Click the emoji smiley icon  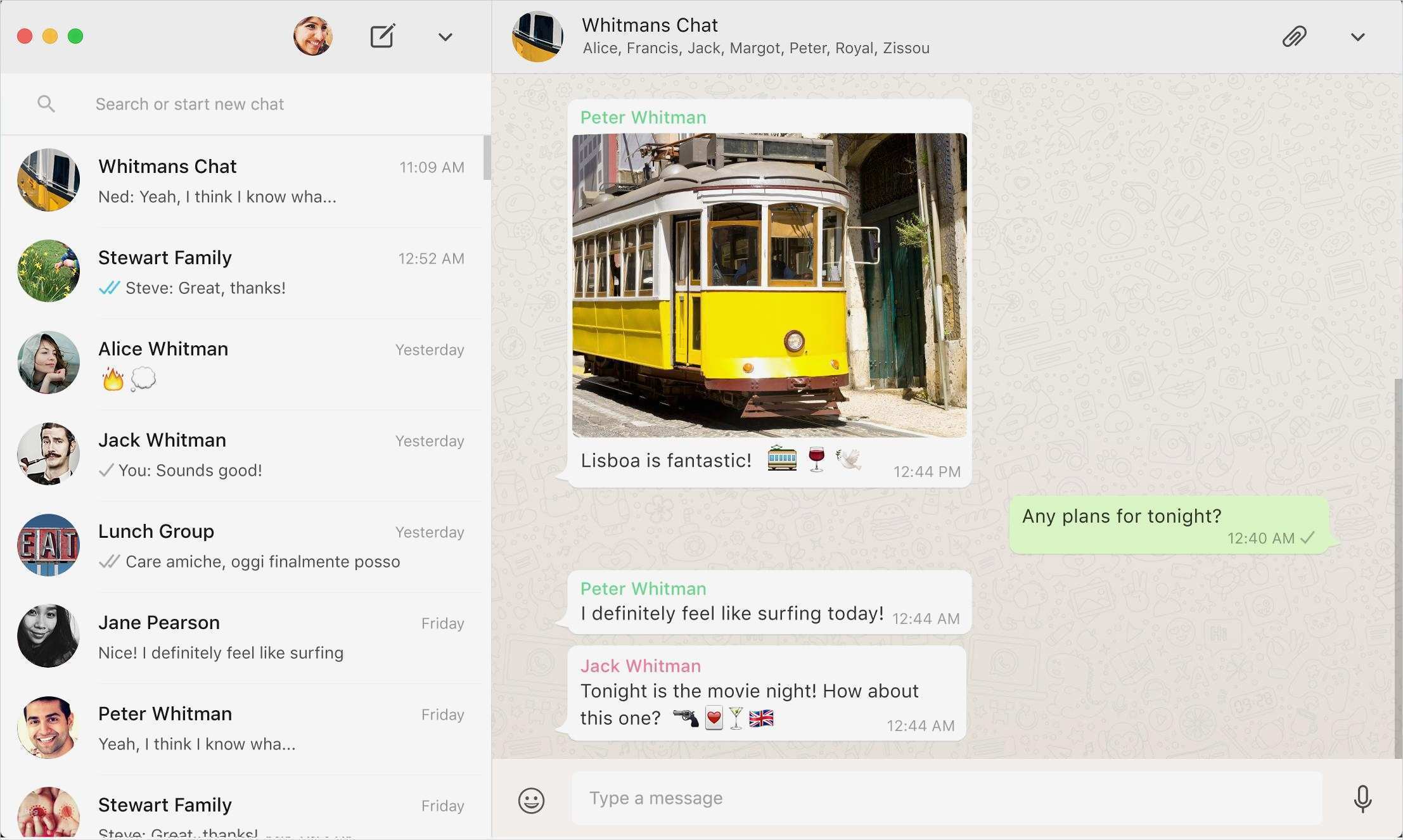point(531,799)
